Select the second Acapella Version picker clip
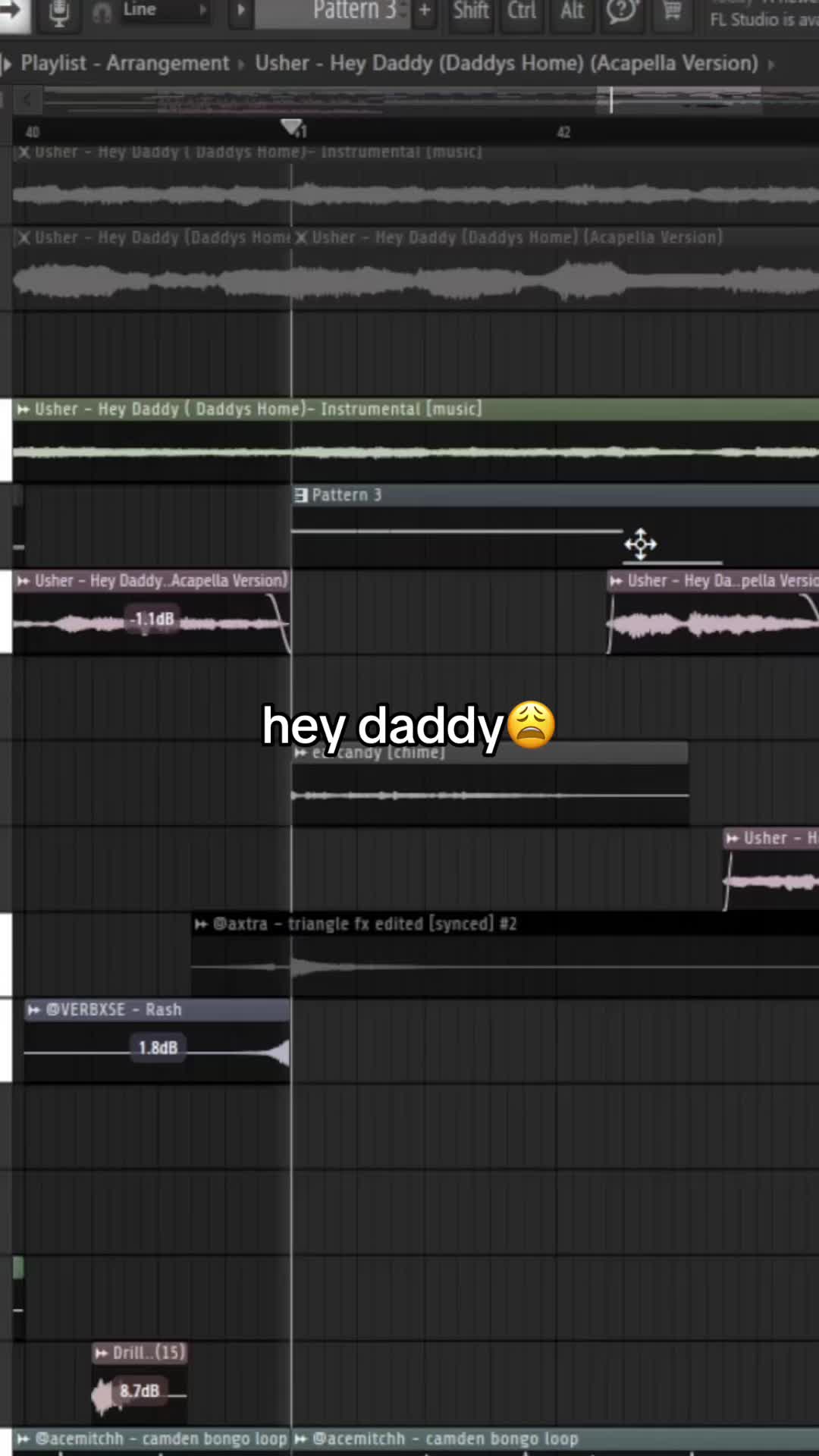The width and height of the screenshot is (819, 1456). click(x=555, y=269)
